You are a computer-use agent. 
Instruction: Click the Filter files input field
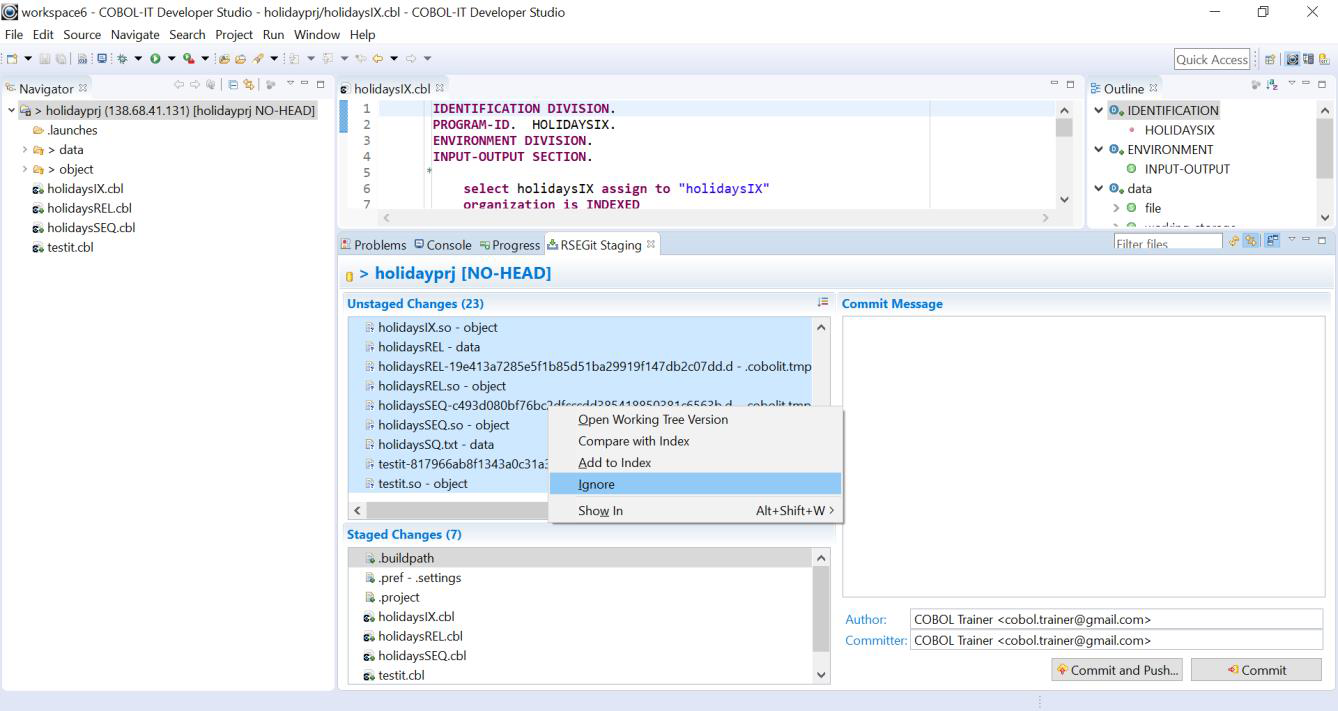coord(1166,243)
